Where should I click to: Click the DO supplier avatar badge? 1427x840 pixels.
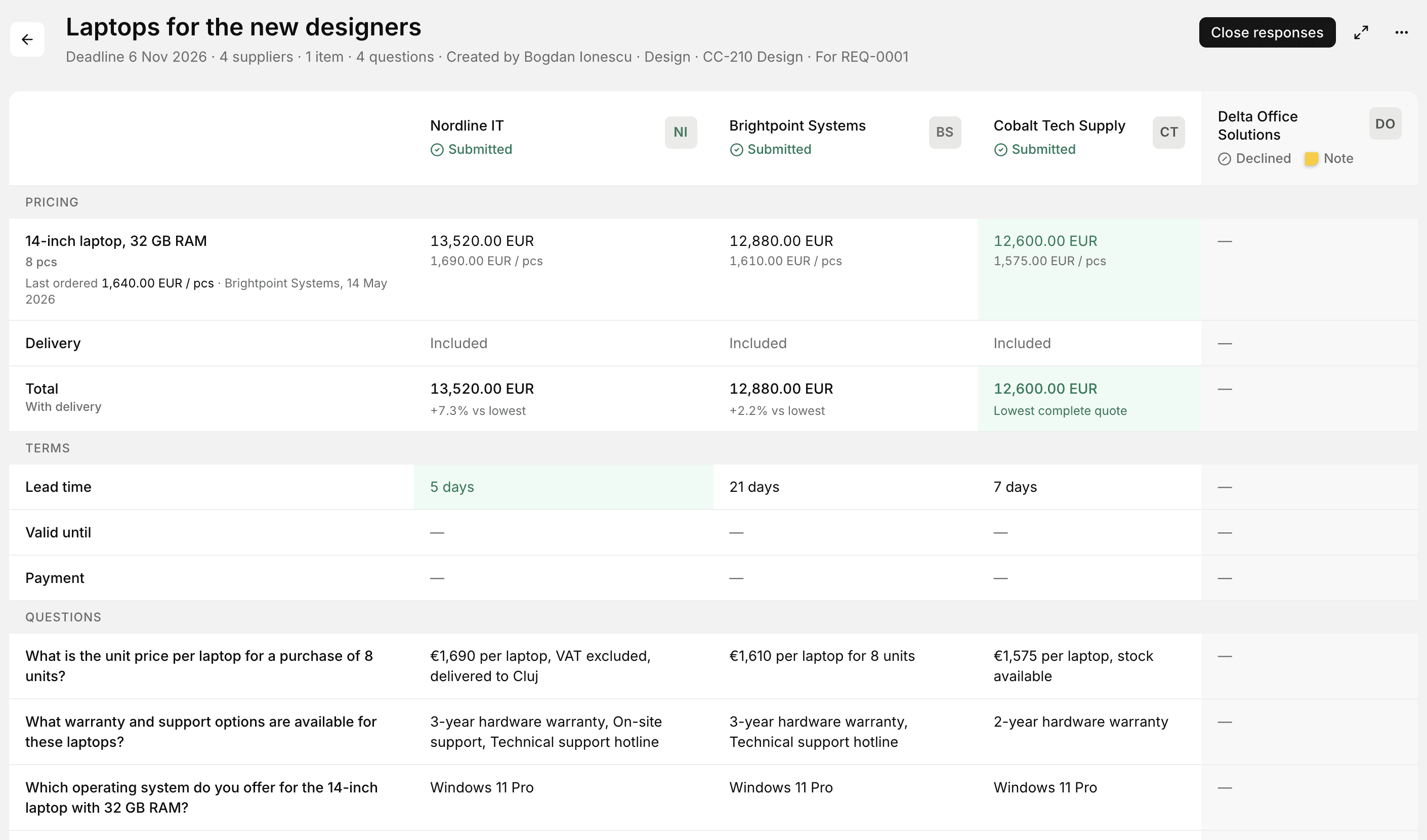[x=1385, y=123]
